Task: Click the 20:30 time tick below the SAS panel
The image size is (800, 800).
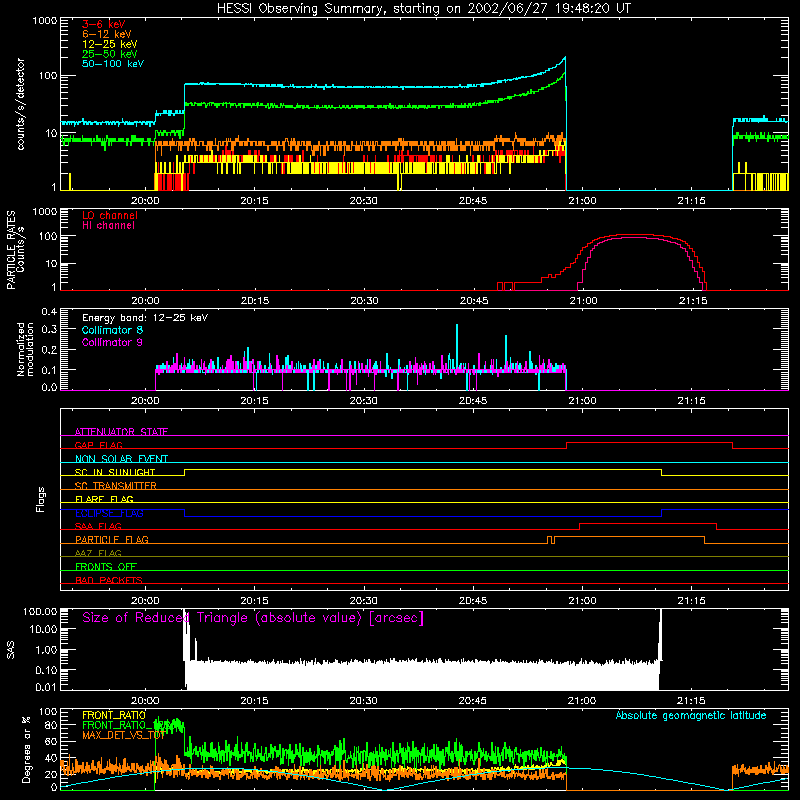Action: [363, 701]
